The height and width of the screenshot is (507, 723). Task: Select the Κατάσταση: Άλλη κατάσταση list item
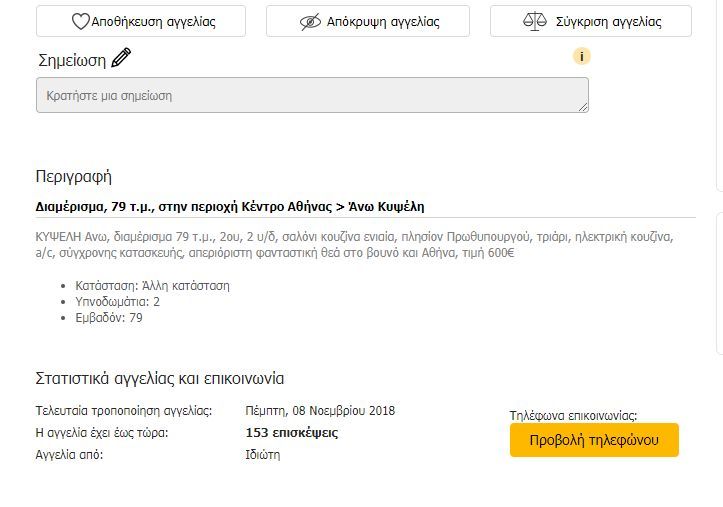[x=152, y=286]
